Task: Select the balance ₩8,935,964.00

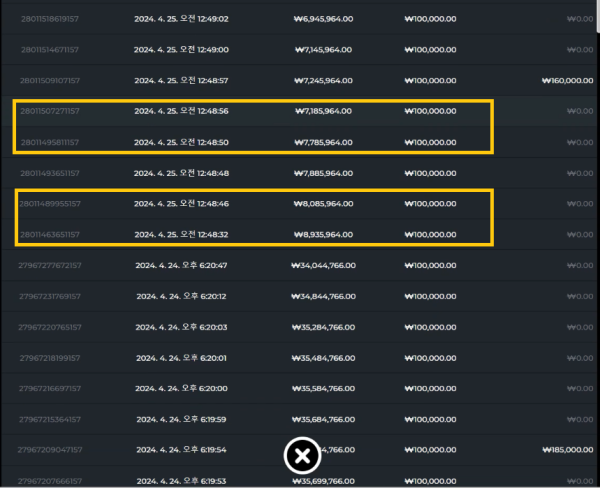Action: 323,235
